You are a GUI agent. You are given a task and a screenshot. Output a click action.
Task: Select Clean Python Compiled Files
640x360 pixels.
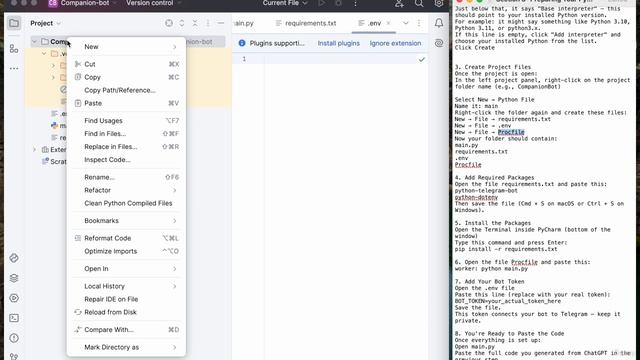pos(126,203)
